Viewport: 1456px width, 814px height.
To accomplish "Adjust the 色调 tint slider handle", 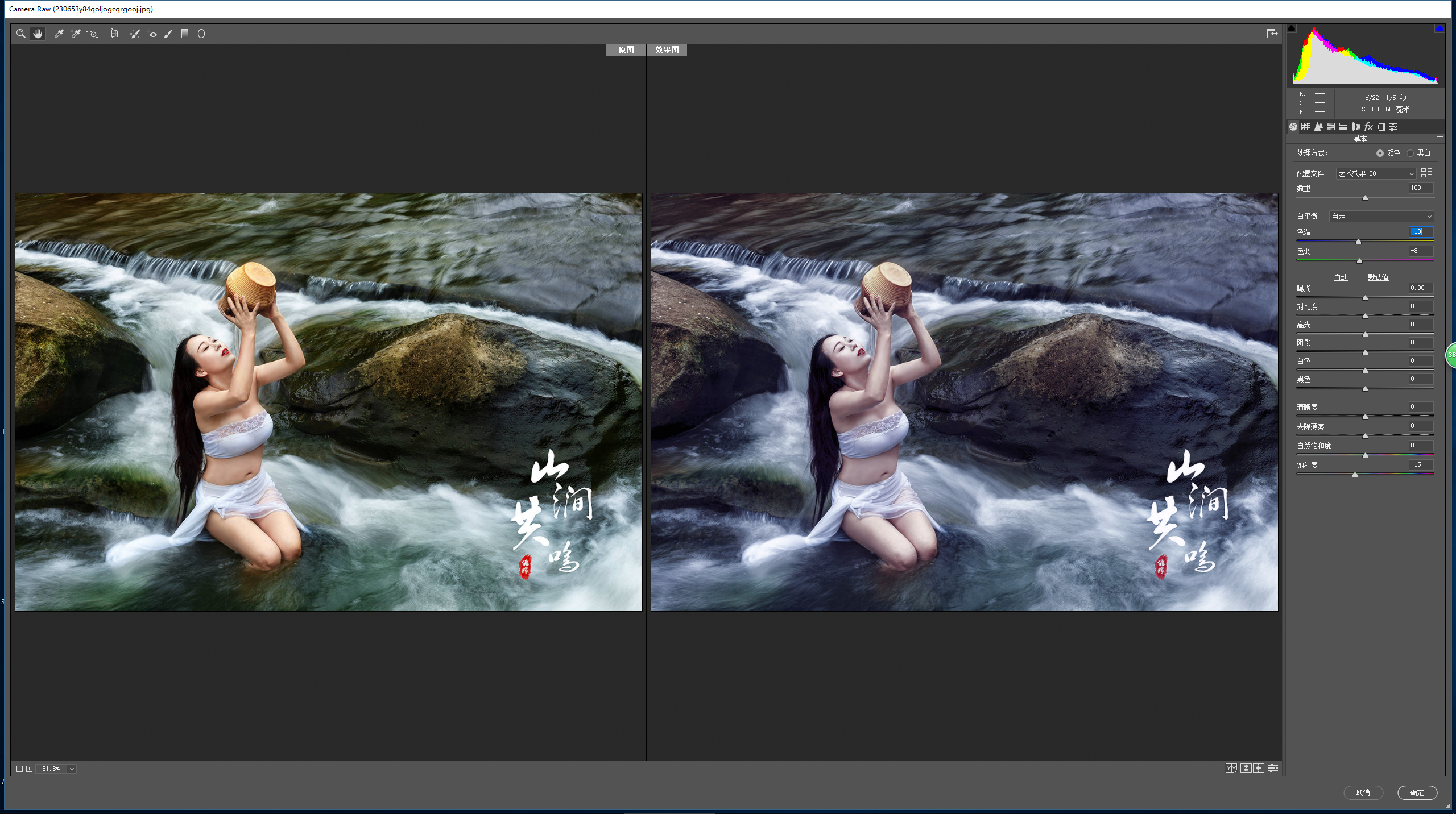I will [x=1359, y=261].
